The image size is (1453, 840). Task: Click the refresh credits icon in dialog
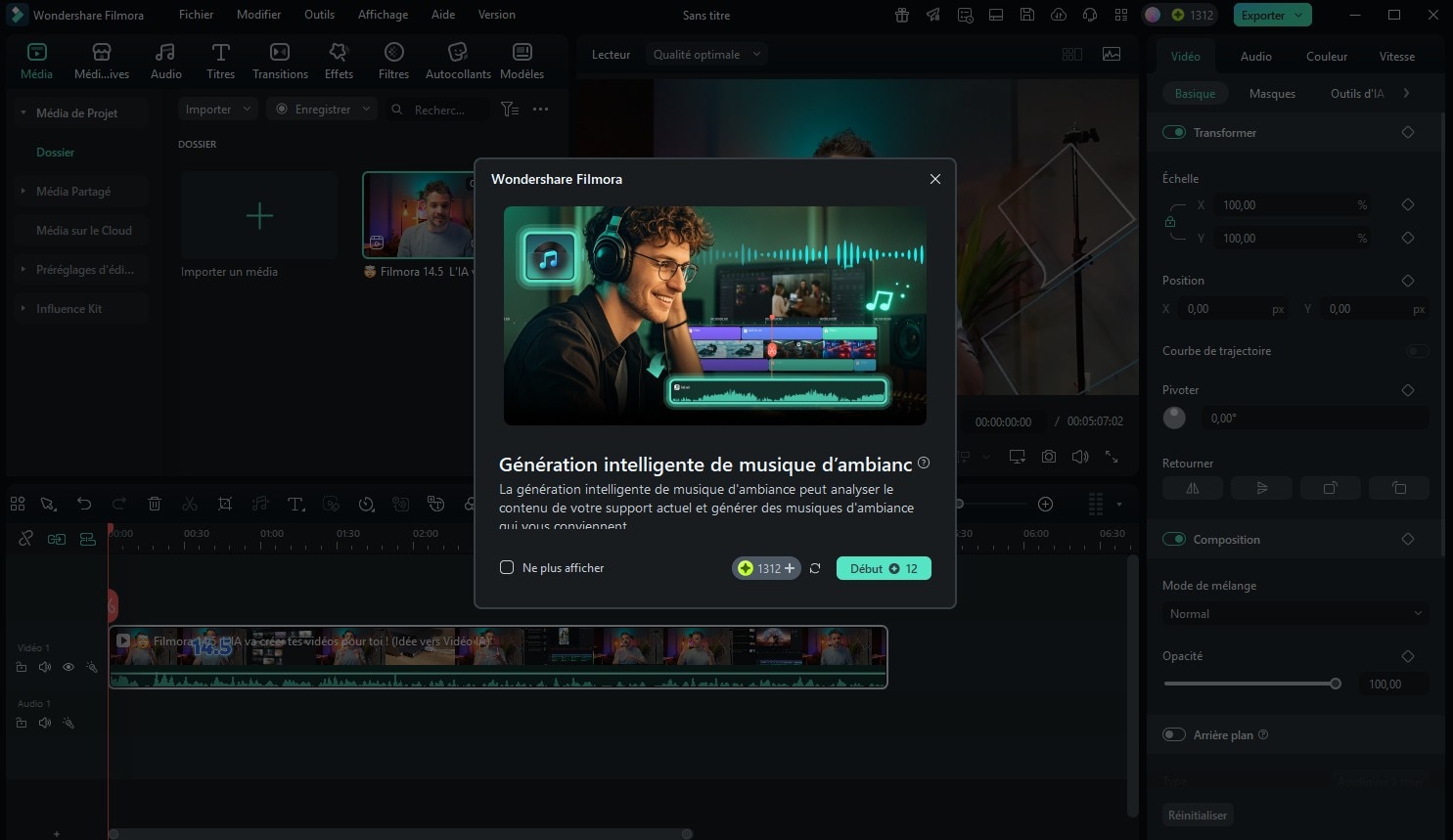(815, 568)
